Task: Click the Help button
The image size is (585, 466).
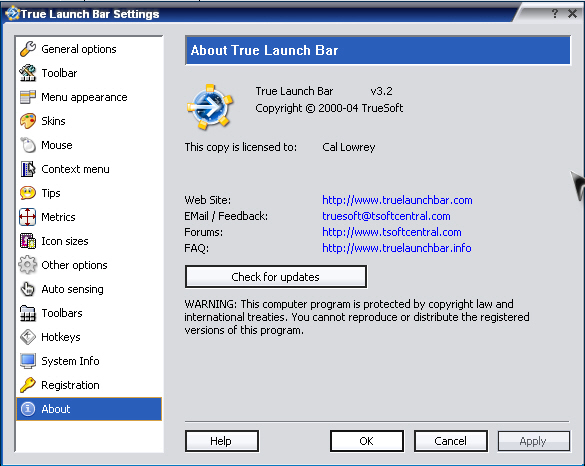Action: coord(222,441)
